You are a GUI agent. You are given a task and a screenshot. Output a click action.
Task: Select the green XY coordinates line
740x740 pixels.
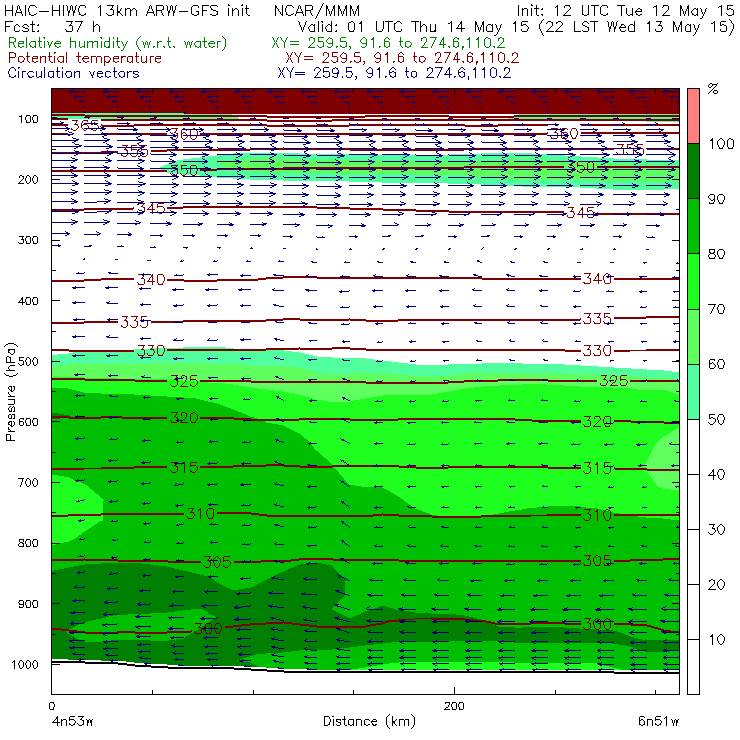pos(388,43)
